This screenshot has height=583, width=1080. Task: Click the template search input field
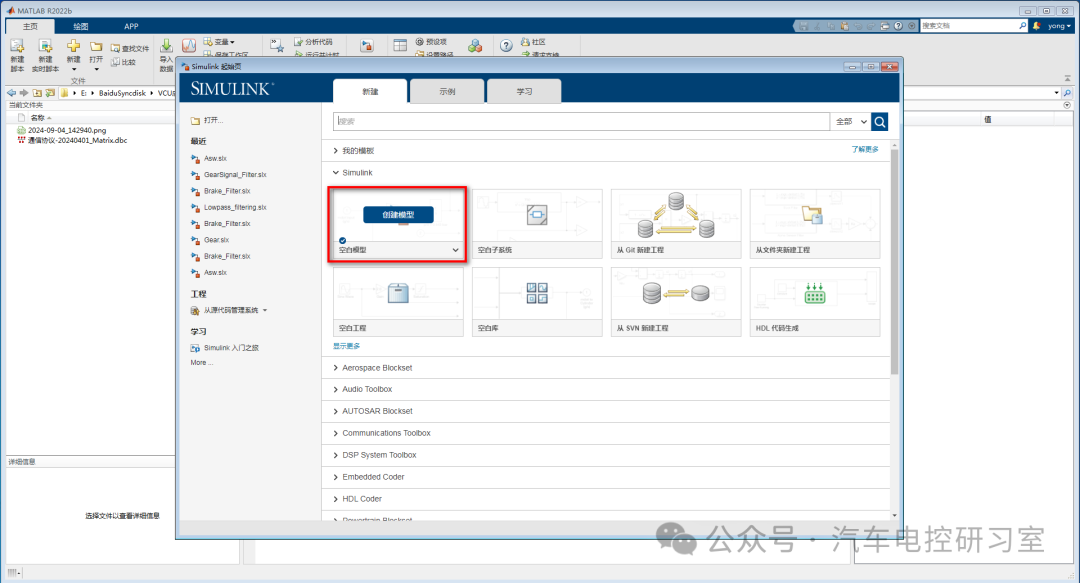[x=580, y=121]
